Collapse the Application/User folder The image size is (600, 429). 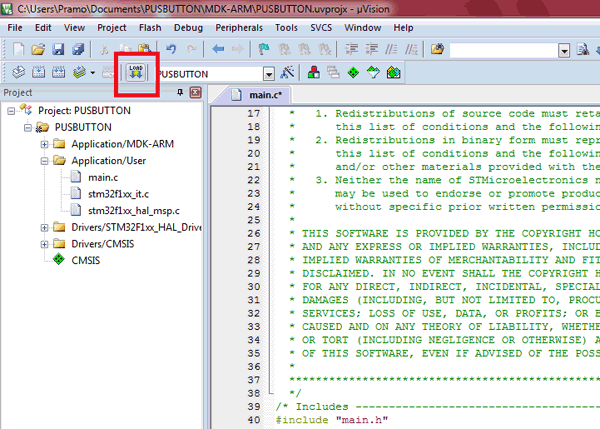tap(45, 160)
